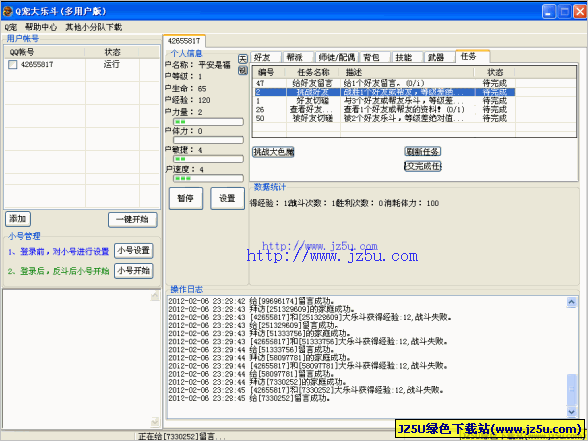Open the 帮助中心 menu
Image resolution: width=588 pixels, height=441 pixels.
(41, 27)
